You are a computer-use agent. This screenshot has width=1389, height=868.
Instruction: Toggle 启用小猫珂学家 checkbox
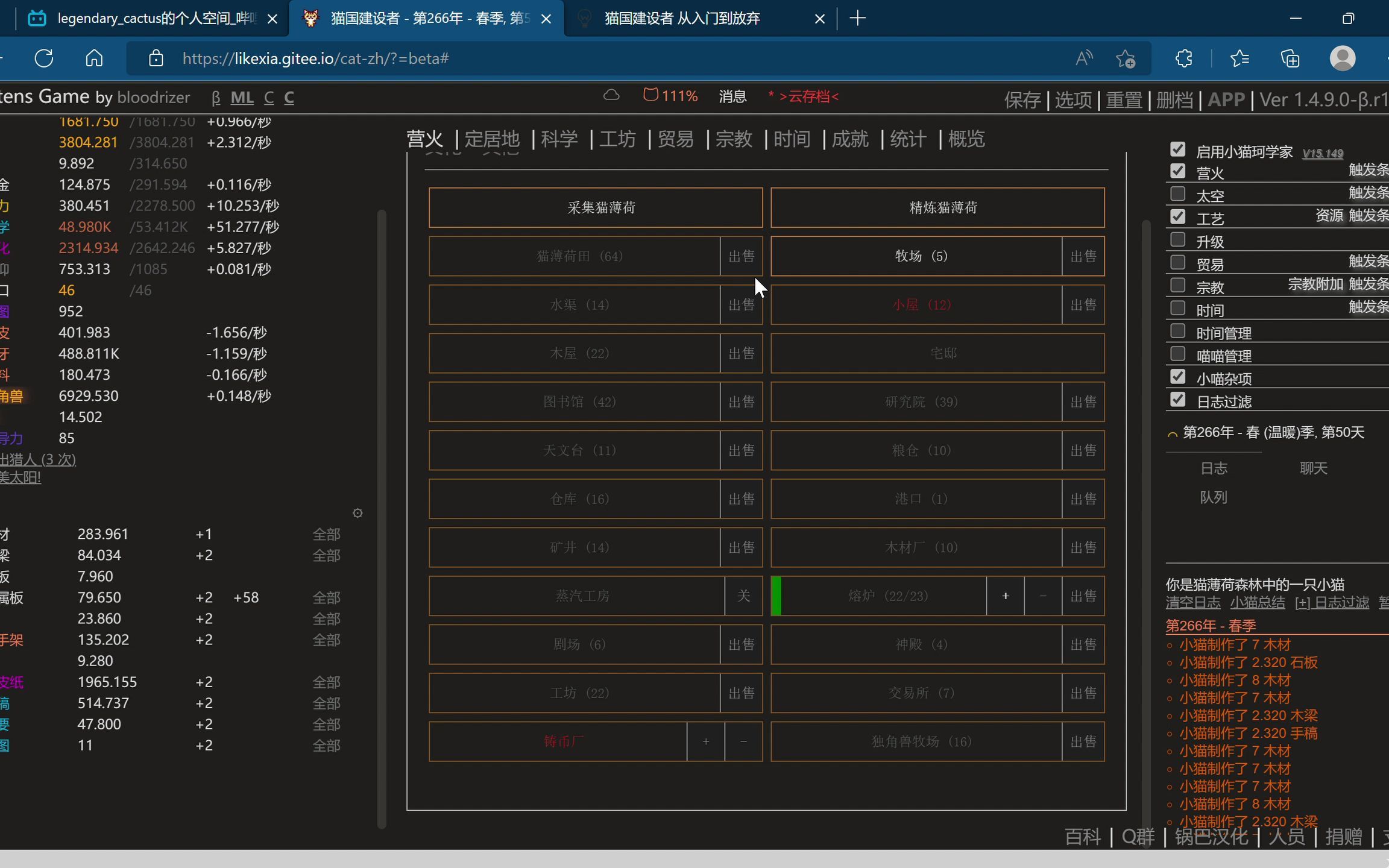(1177, 148)
